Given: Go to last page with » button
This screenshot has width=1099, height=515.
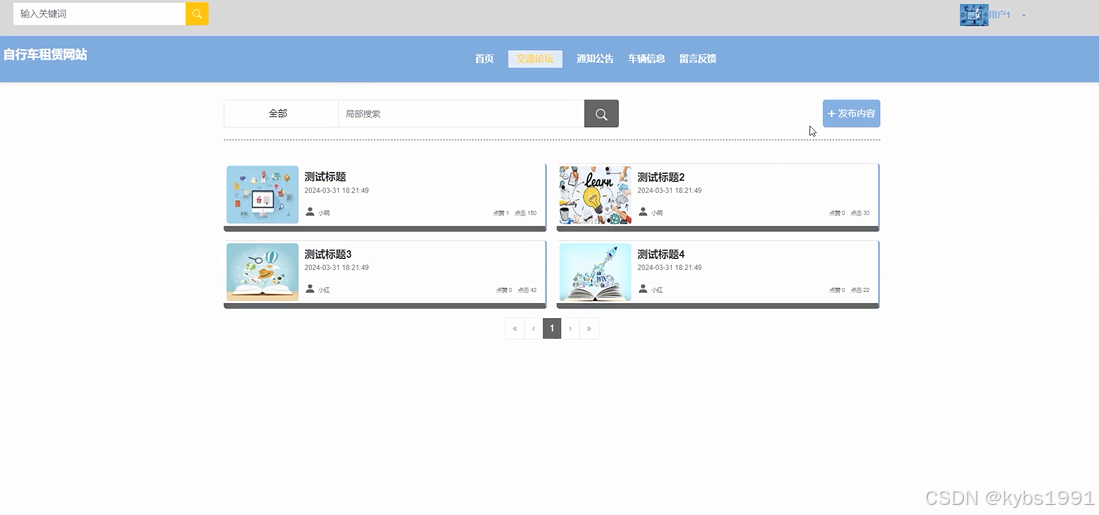Looking at the screenshot, I should tap(589, 329).
